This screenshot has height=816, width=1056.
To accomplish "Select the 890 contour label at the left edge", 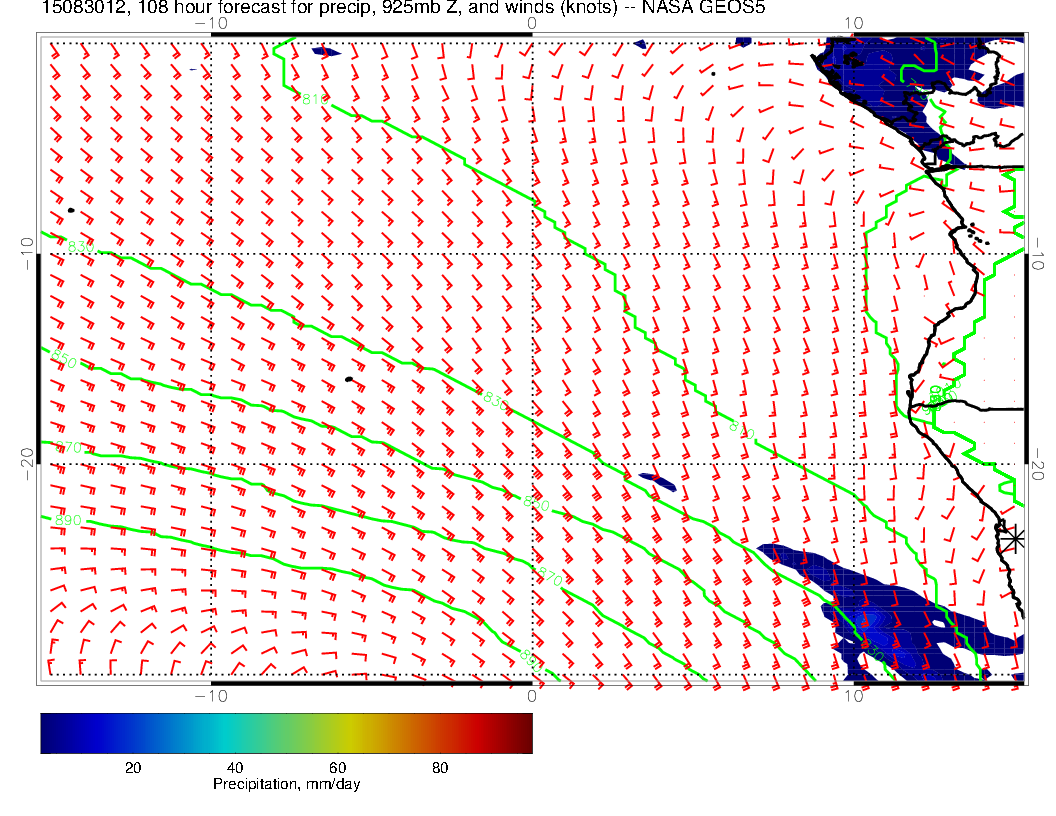I will click(x=68, y=521).
